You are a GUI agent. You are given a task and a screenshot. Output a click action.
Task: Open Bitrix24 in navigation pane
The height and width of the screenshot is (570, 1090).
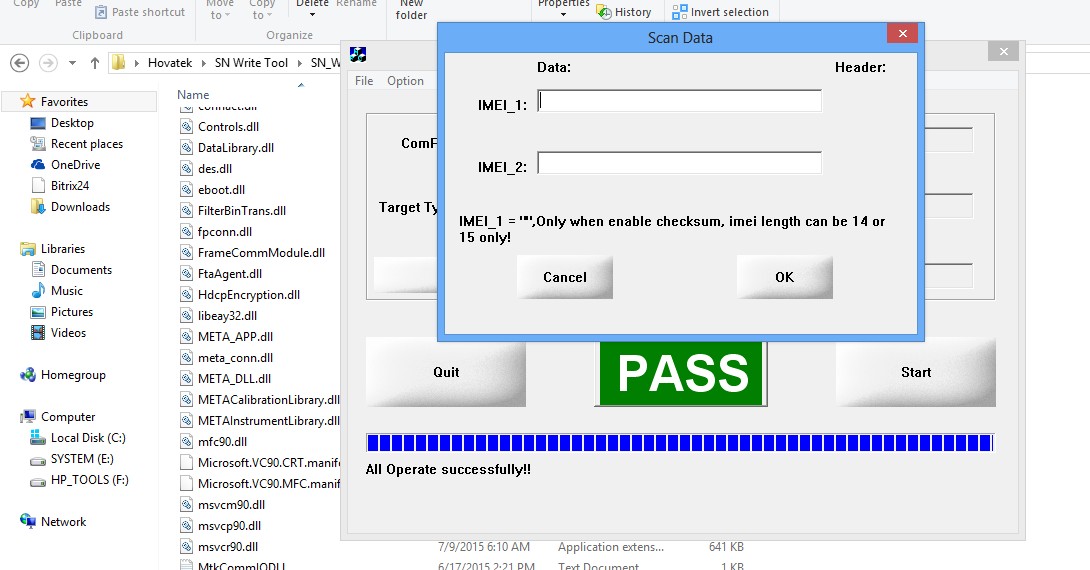(70, 185)
